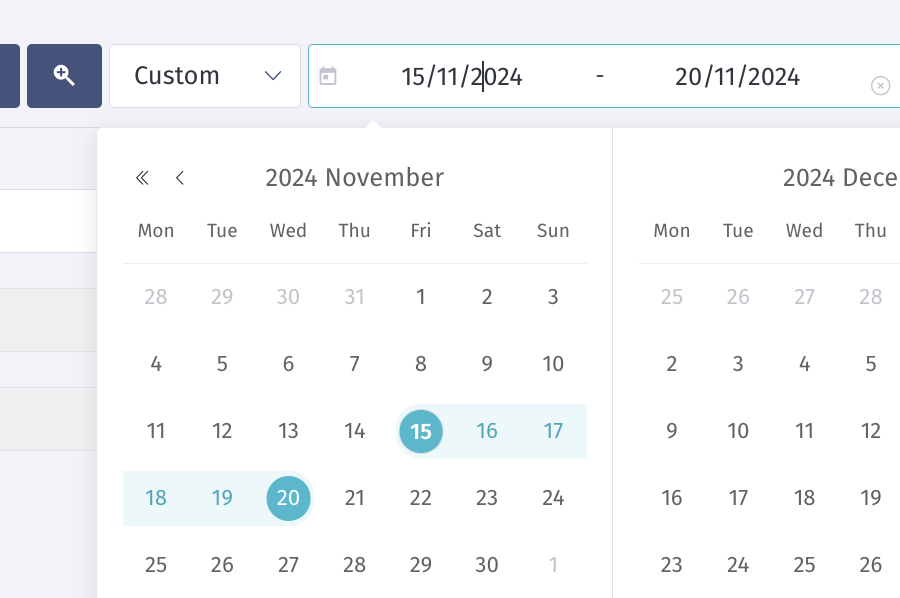This screenshot has width=900, height=598.
Task: Click the start date field 15/11/2024
Action: click(461, 76)
